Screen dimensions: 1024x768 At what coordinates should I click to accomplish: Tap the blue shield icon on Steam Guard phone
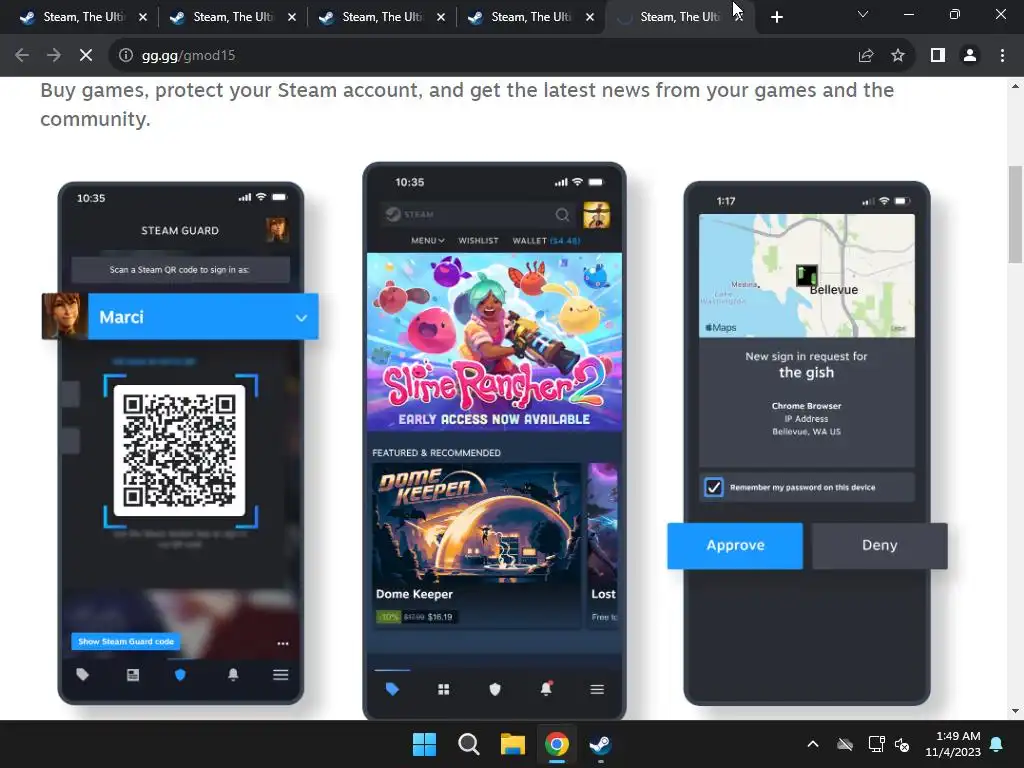(180, 675)
